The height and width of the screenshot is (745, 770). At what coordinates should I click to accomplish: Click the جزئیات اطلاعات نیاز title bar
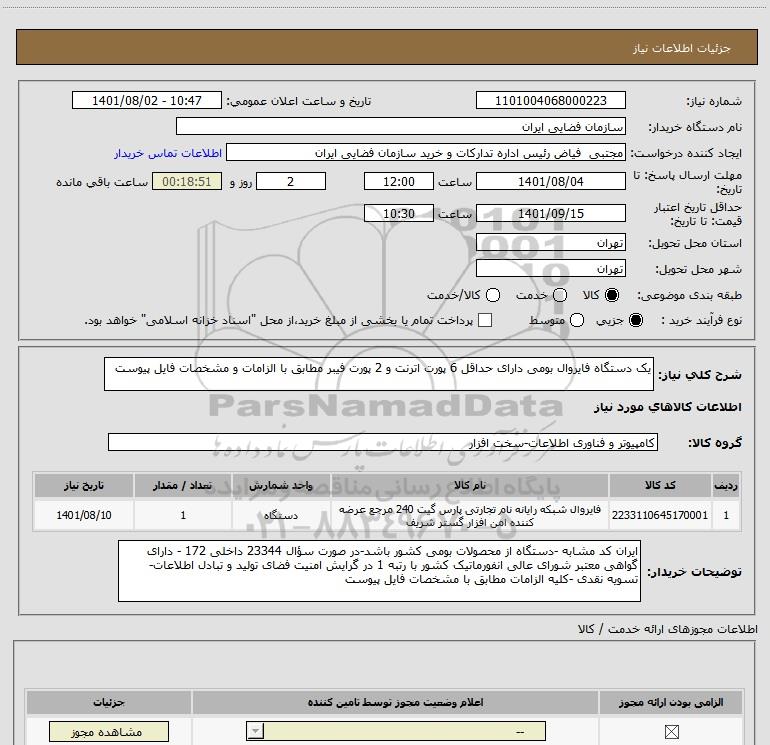click(x=386, y=47)
